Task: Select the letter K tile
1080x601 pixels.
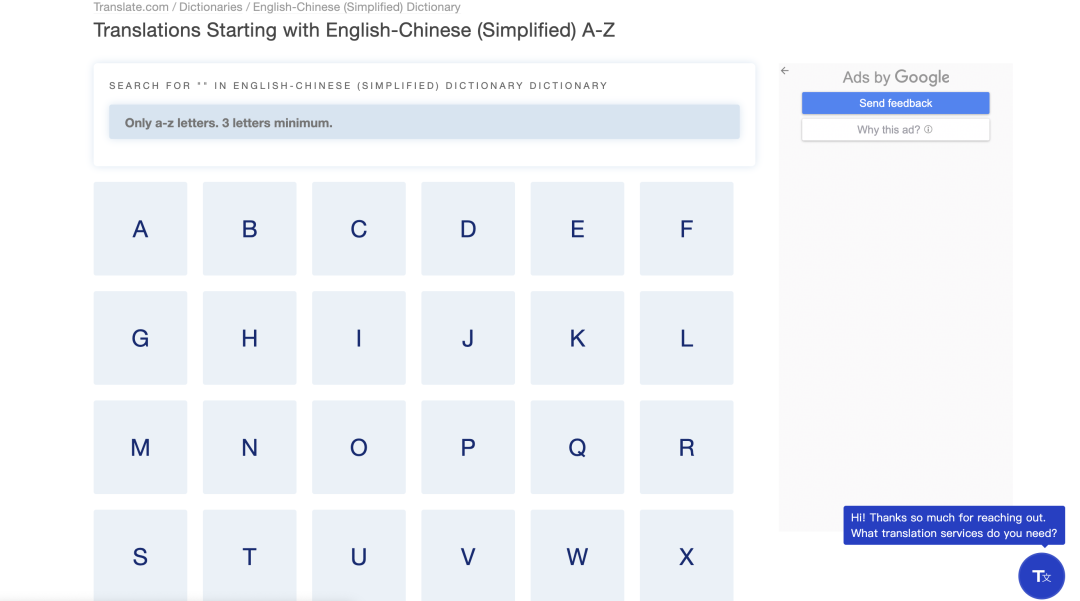Action: [x=577, y=338]
